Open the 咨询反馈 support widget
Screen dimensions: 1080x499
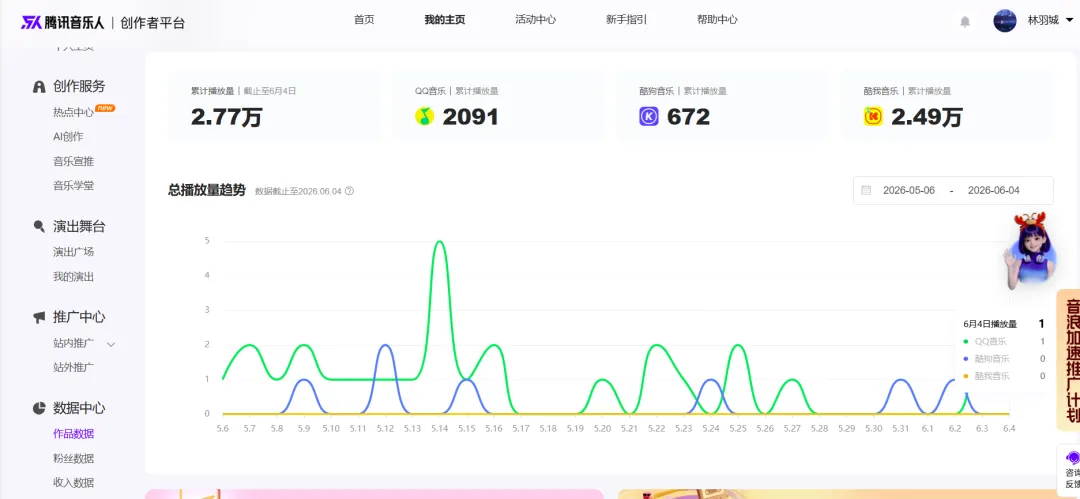coord(1071,469)
